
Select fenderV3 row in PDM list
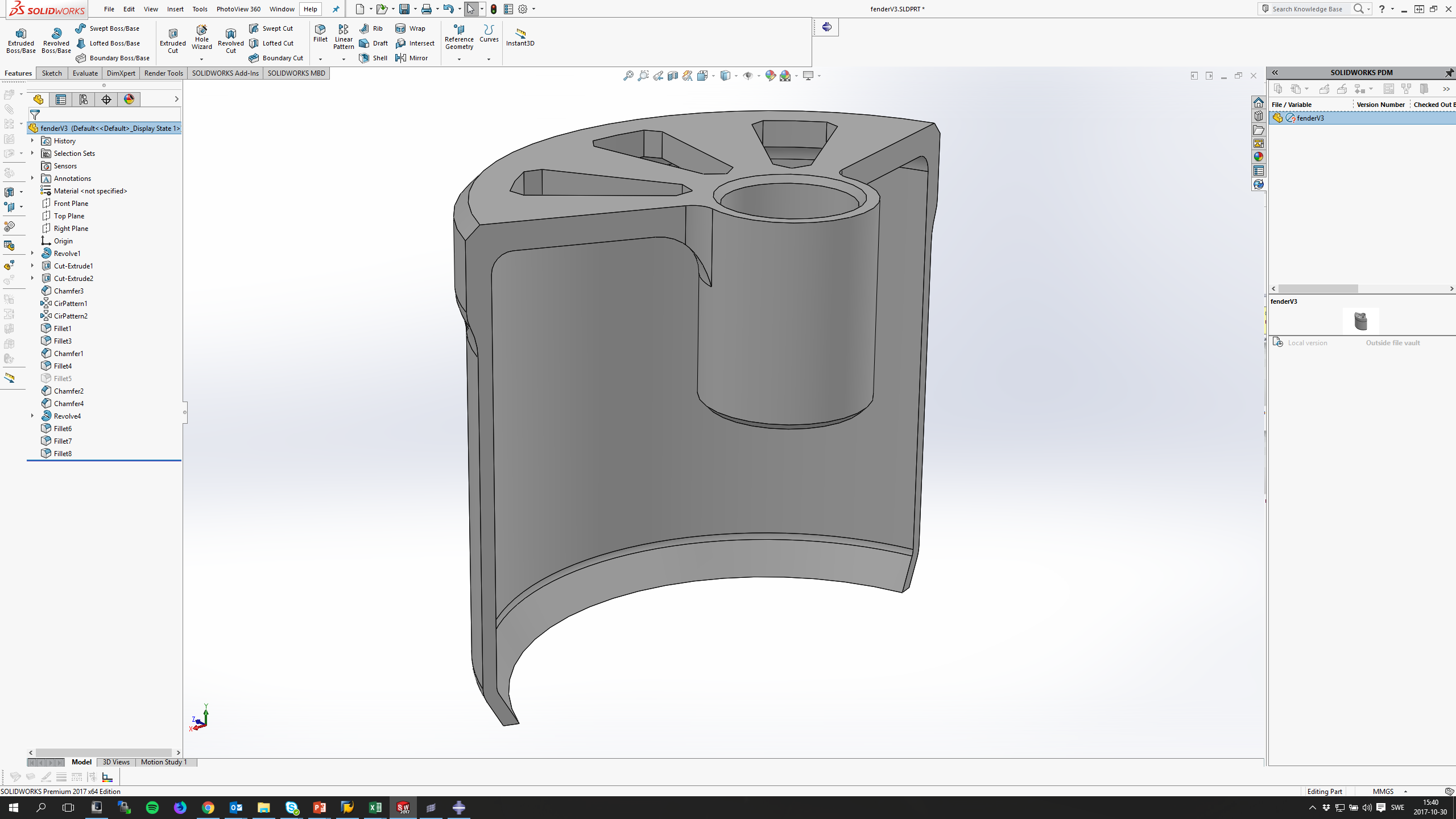click(x=1362, y=118)
